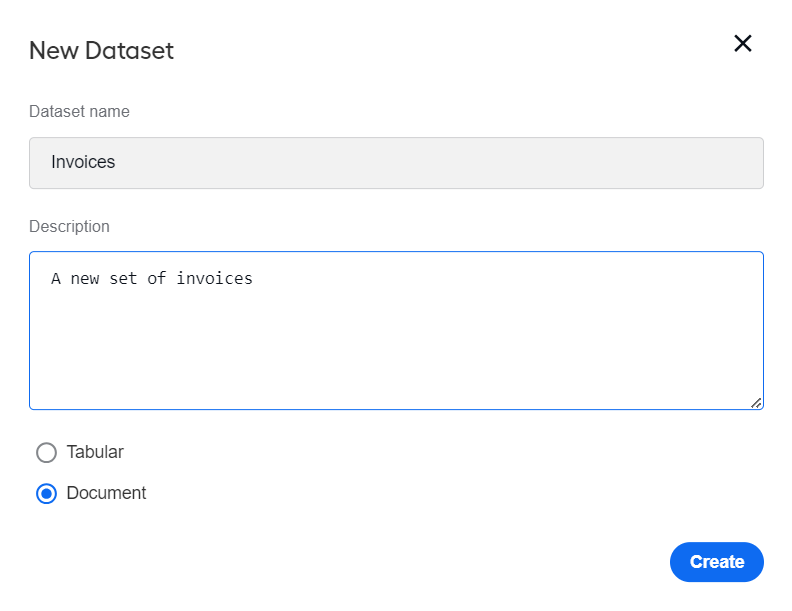Viewport: 792px width, 611px height.
Task: Click the Create button
Action: click(716, 562)
